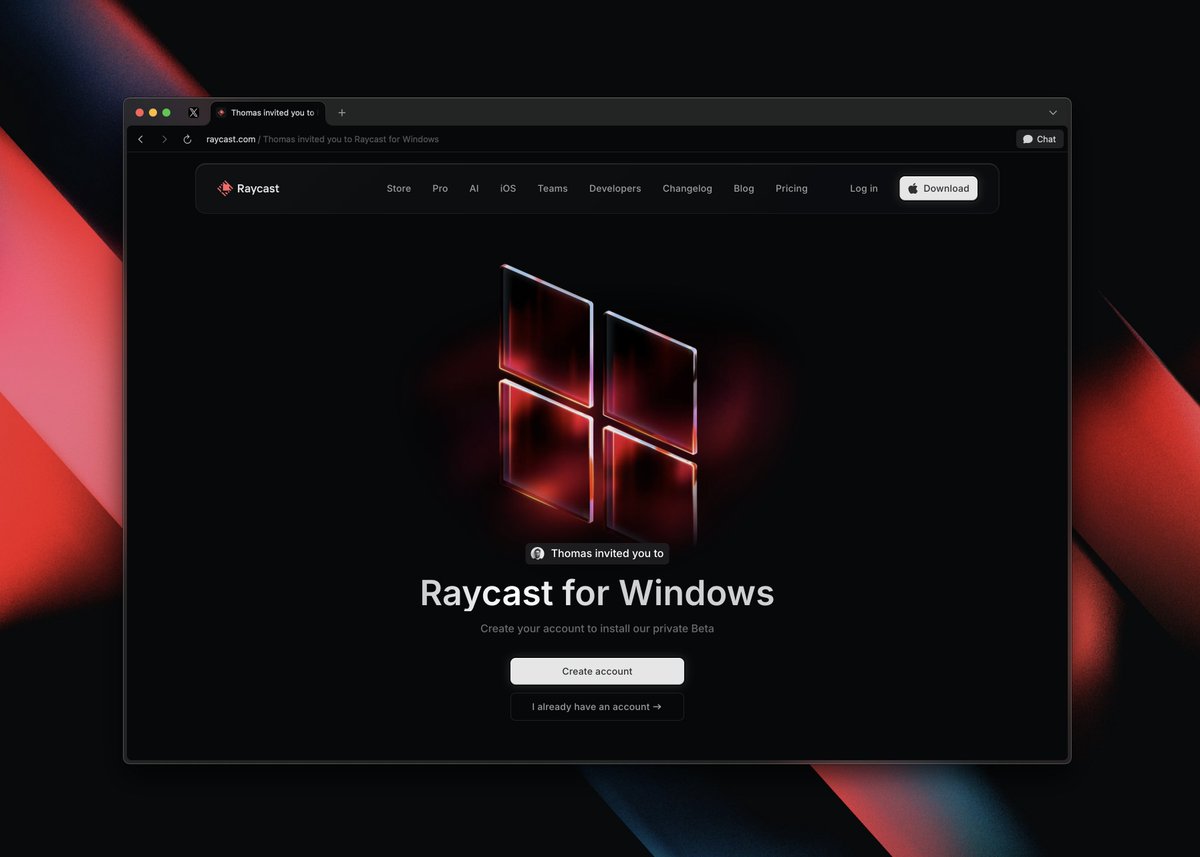Open a new tab with the plus icon
The image size is (1200, 857).
342,113
